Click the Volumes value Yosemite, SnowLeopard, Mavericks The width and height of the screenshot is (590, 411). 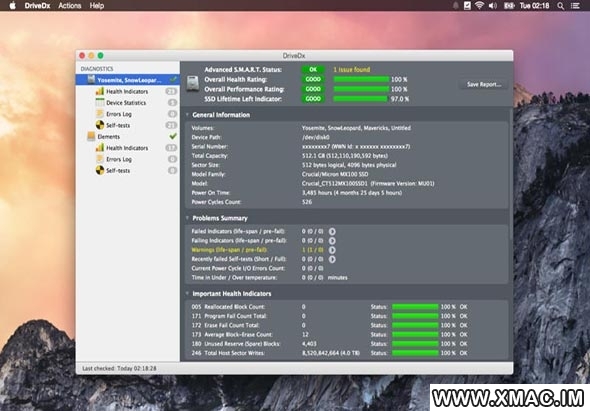click(356, 128)
